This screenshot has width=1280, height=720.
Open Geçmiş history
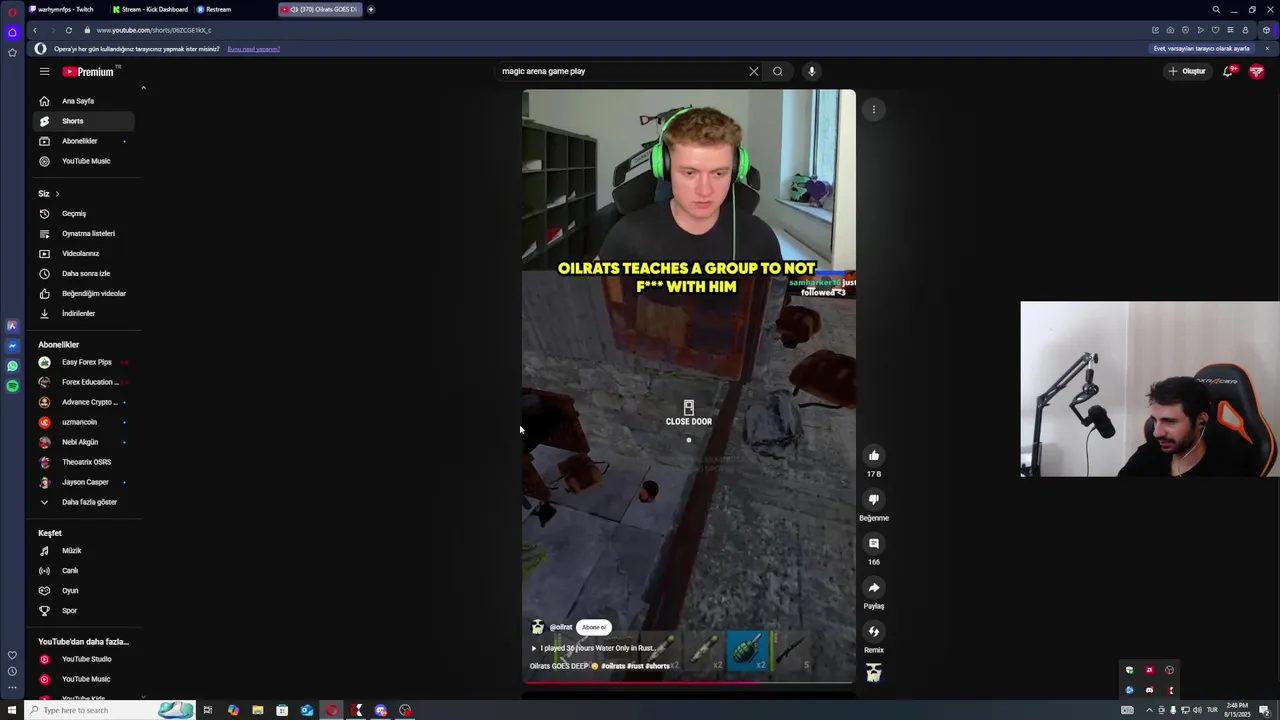84,213
